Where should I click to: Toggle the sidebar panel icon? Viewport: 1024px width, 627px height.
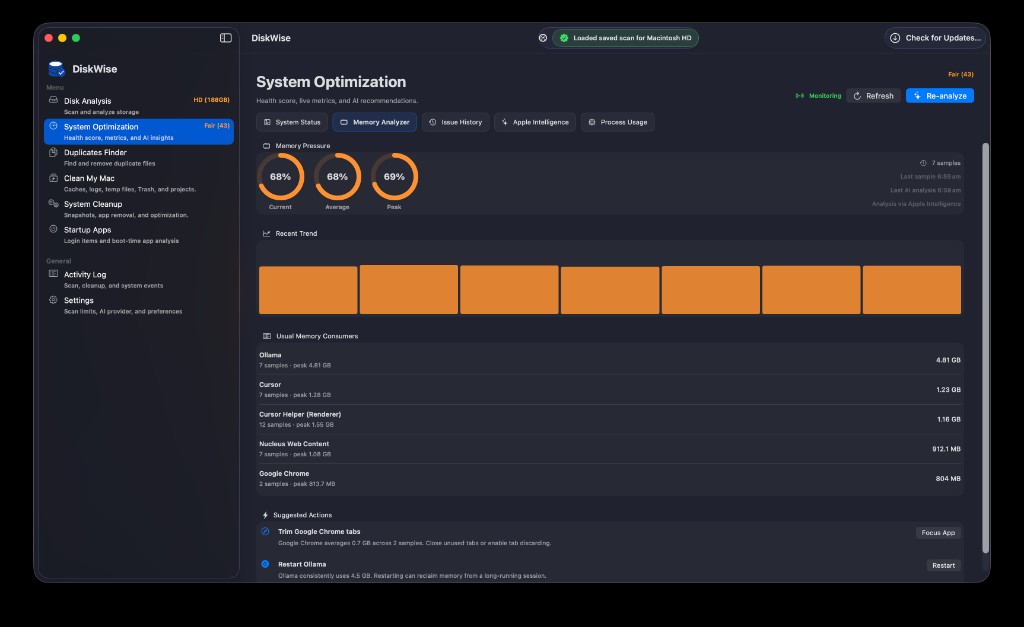[x=225, y=38]
